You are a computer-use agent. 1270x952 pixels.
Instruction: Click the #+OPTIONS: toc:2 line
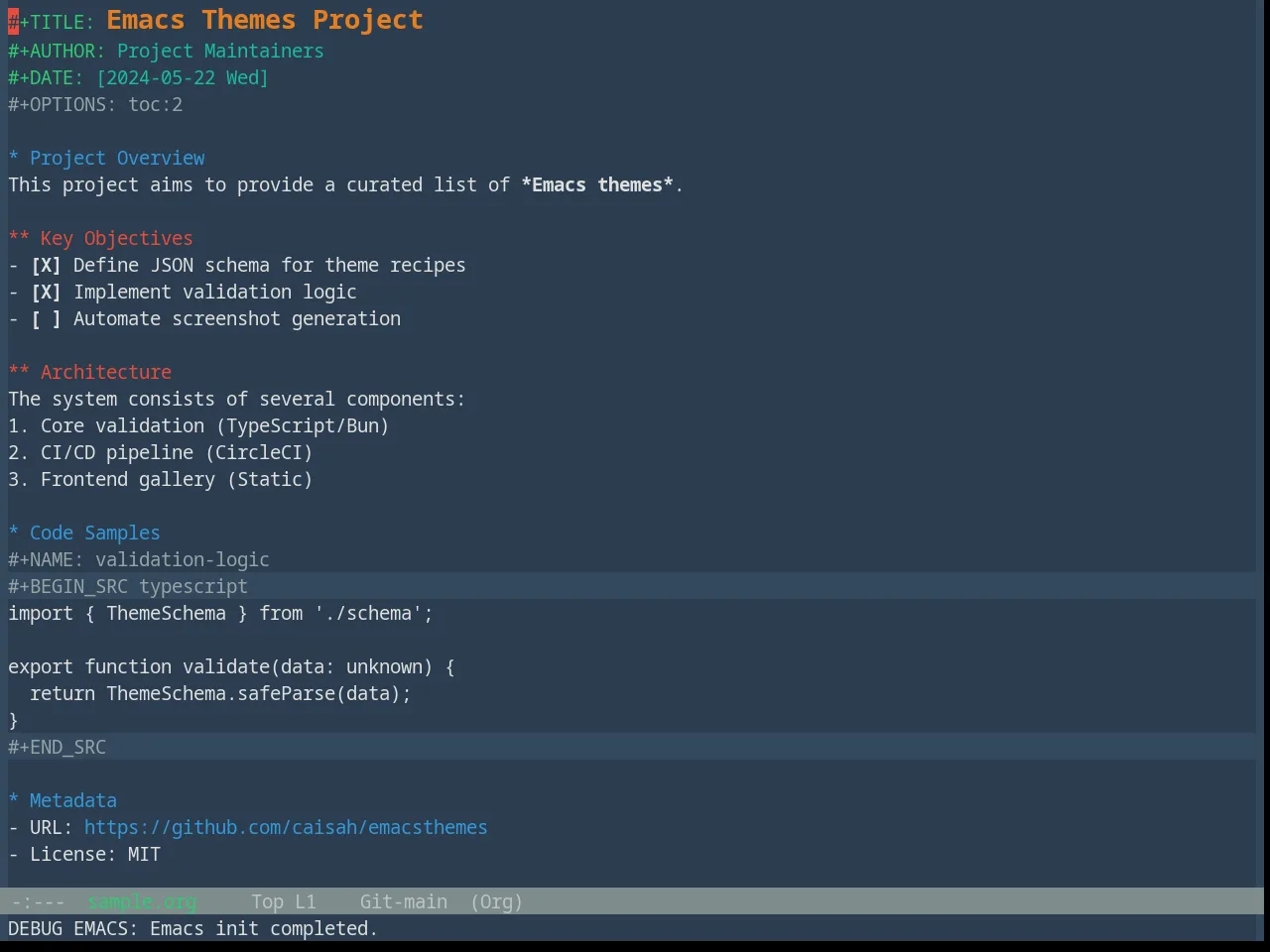coord(95,105)
